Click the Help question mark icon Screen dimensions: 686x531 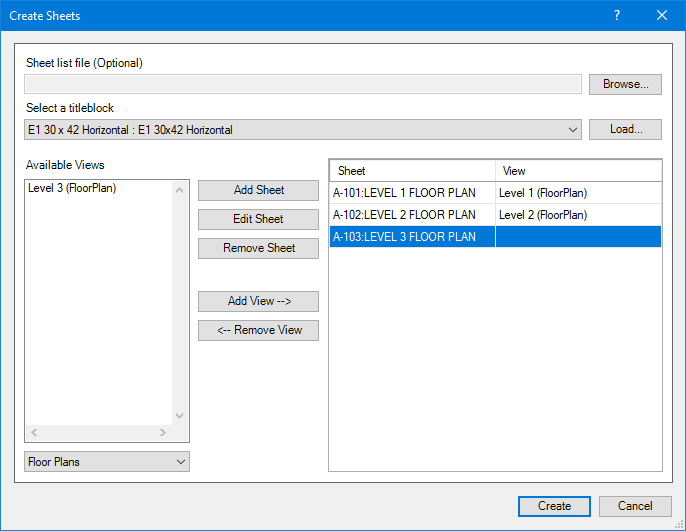tap(617, 16)
